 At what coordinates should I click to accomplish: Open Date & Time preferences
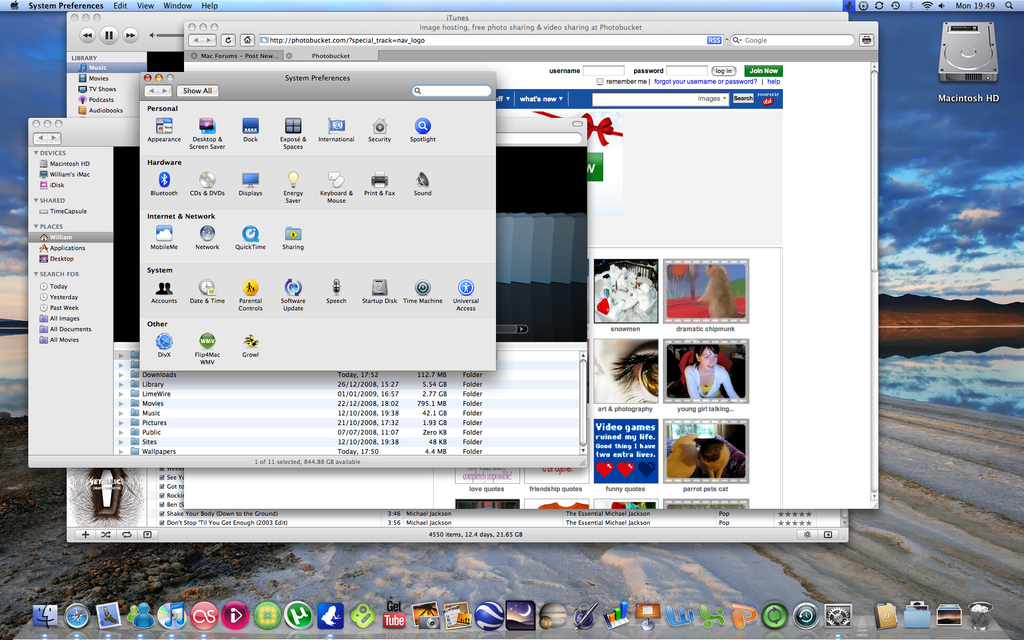pos(207,291)
